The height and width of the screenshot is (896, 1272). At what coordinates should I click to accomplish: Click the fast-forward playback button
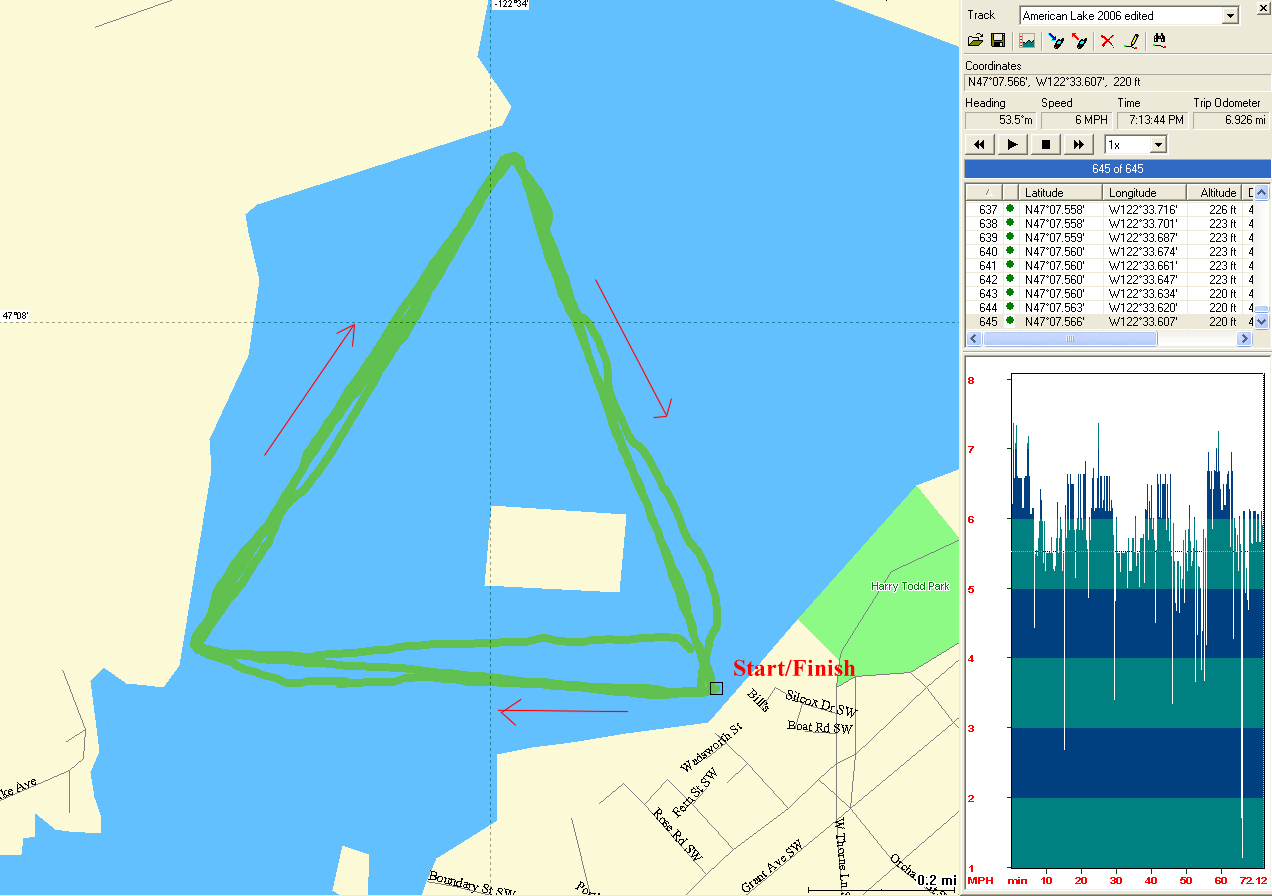1078,145
